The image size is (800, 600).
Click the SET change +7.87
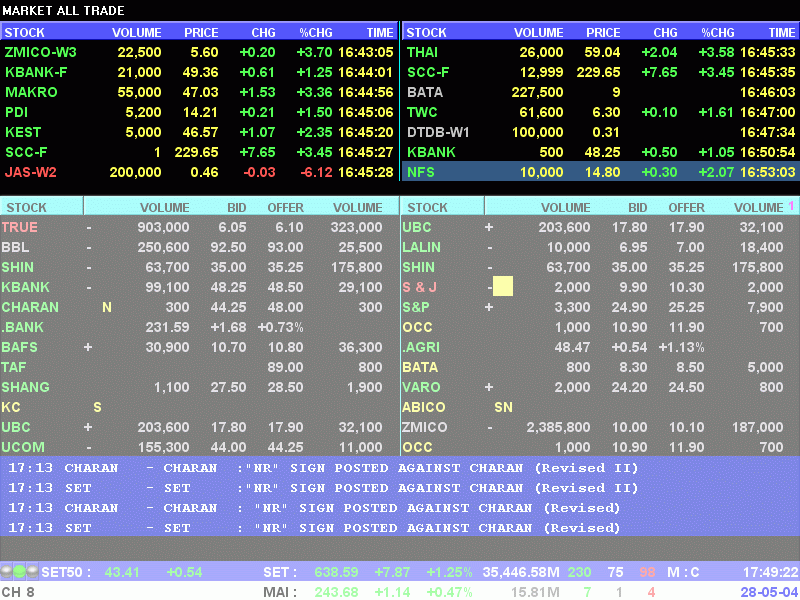(x=392, y=572)
